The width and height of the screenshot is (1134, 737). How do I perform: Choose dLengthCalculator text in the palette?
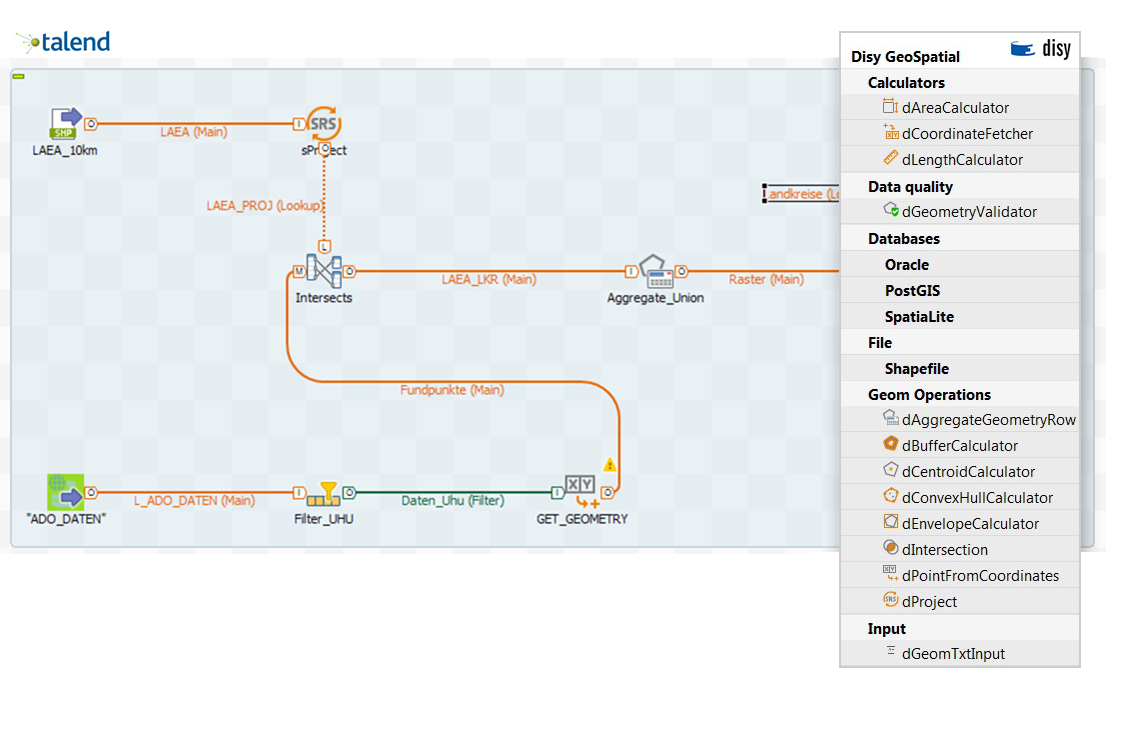[962, 160]
